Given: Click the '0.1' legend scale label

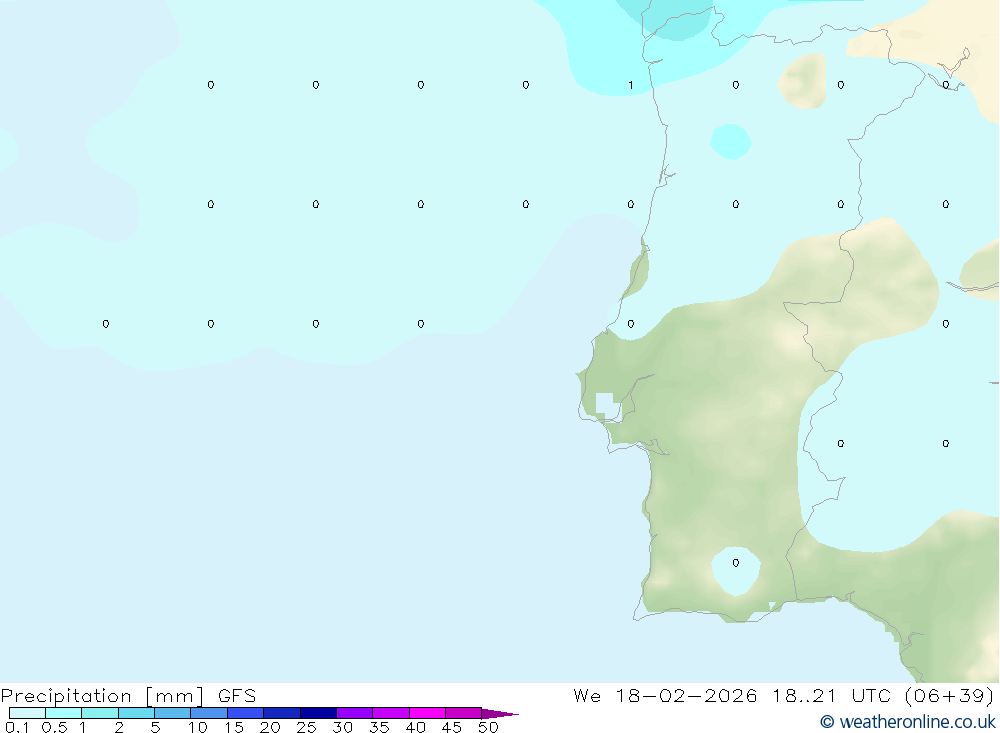Looking at the screenshot, I should click(17, 727).
